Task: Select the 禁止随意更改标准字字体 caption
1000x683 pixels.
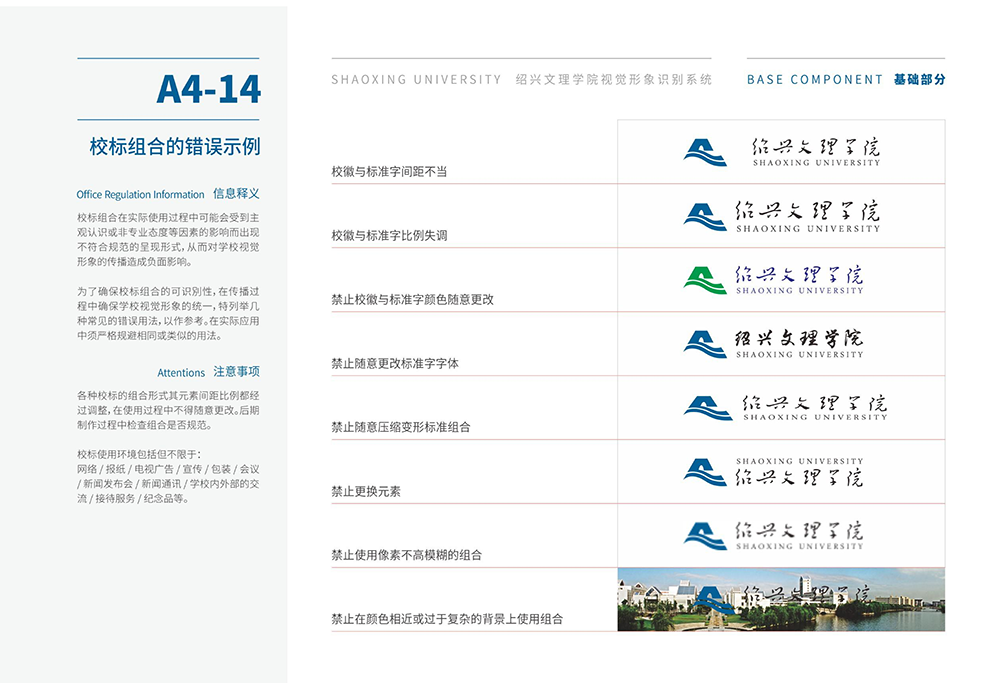Action: [x=395, y=364]
